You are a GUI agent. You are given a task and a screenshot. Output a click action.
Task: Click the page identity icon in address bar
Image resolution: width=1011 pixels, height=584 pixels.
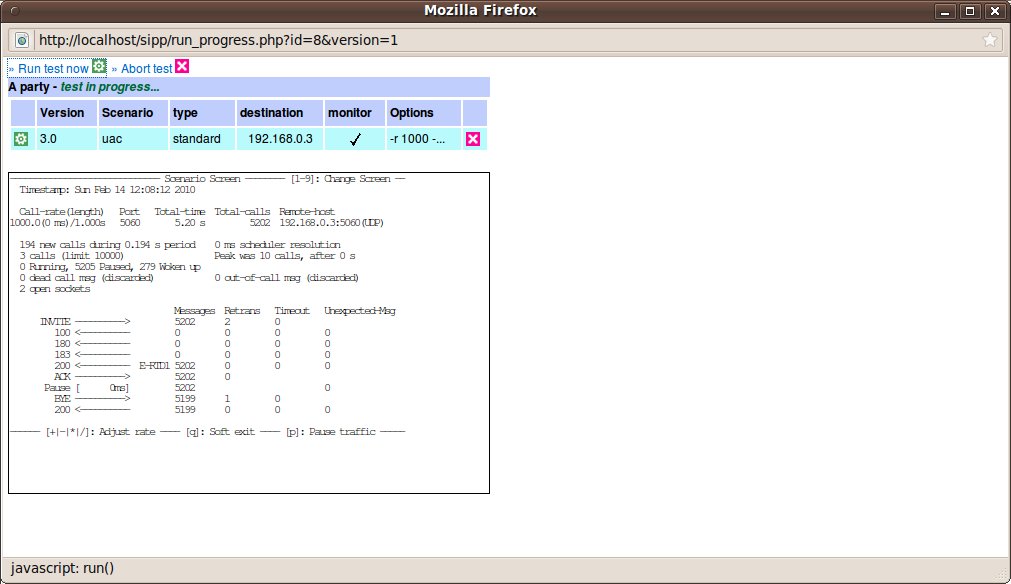click(21, 40)
